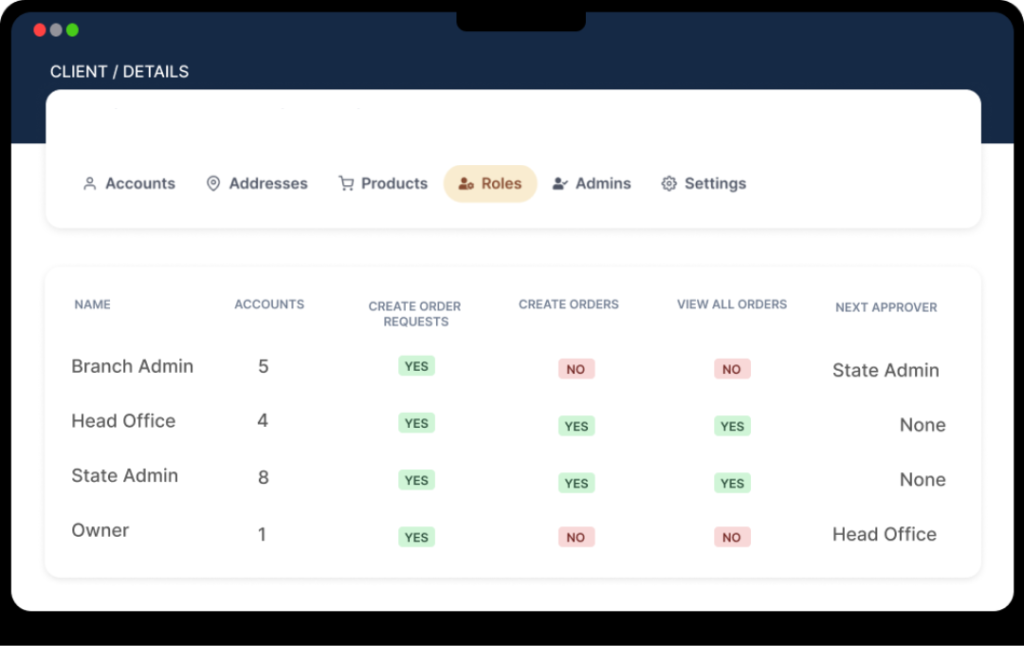Screen dimensions: 1024x646
Task: Click the CLIENT / DETAILS breadcrumb
Action: click(x=119, y=72)
